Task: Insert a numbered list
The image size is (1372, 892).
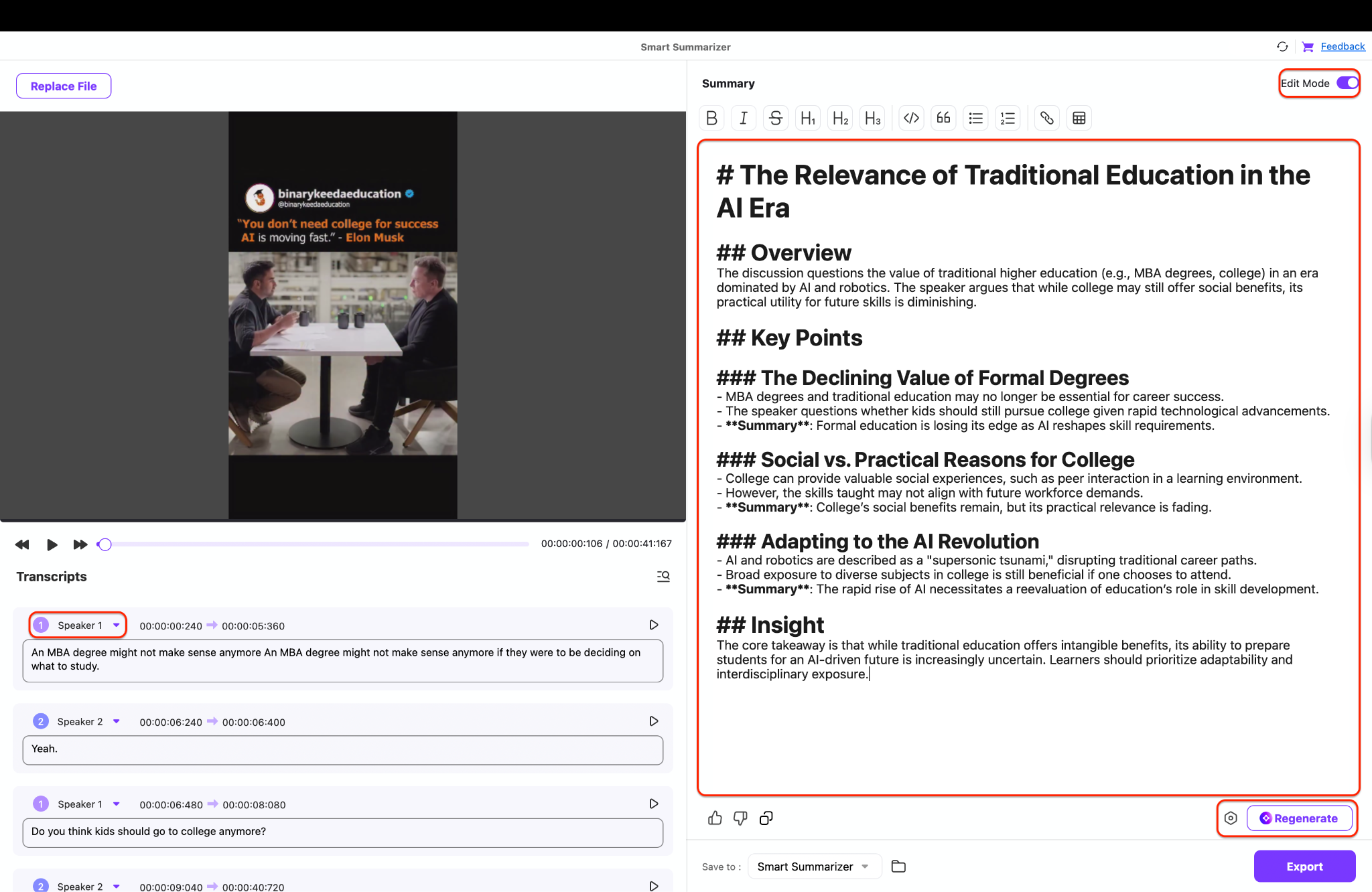Action: 1008,118
